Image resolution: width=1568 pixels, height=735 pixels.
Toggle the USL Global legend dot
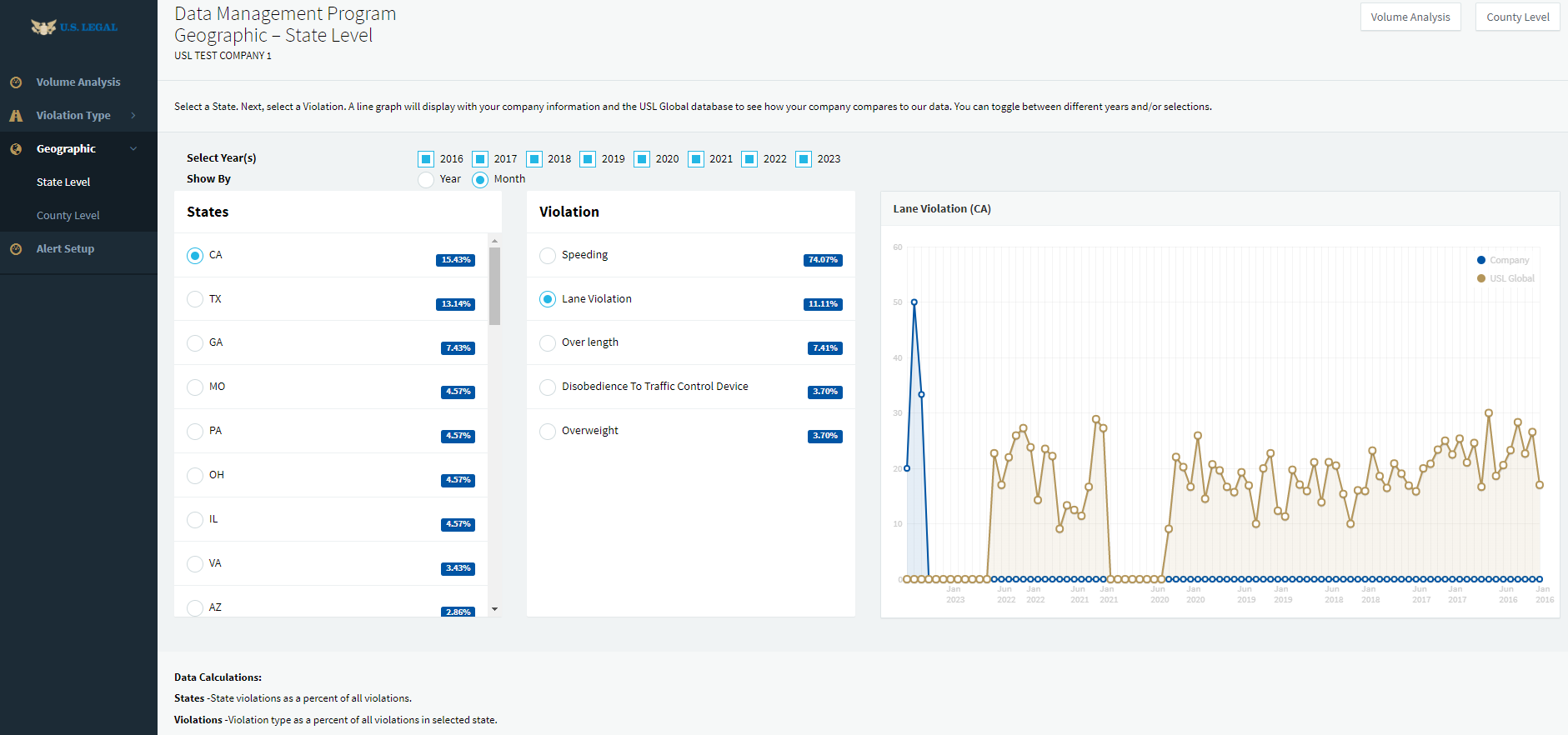[1481, 278]
